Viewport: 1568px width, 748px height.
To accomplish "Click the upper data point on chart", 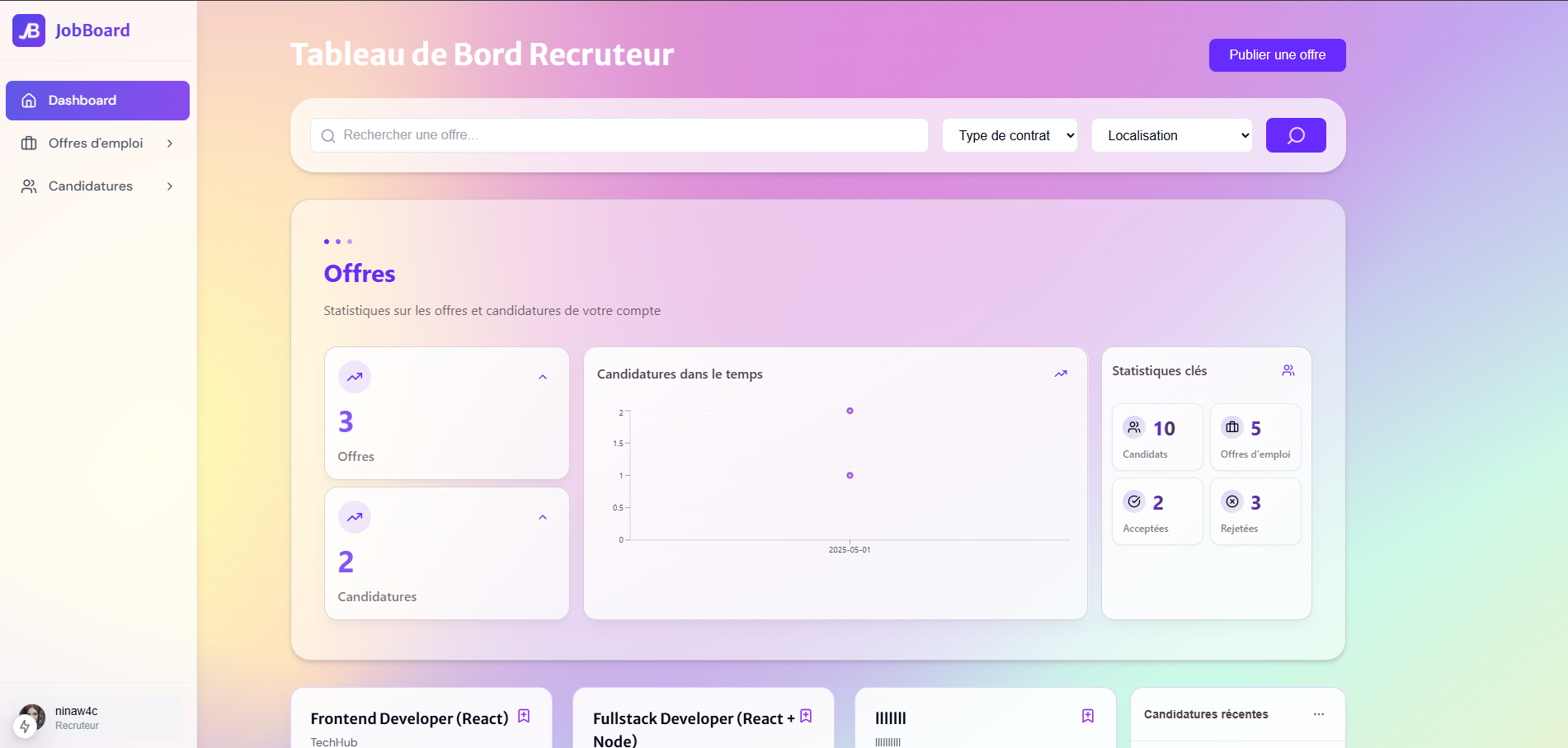I will coord(850,411).
